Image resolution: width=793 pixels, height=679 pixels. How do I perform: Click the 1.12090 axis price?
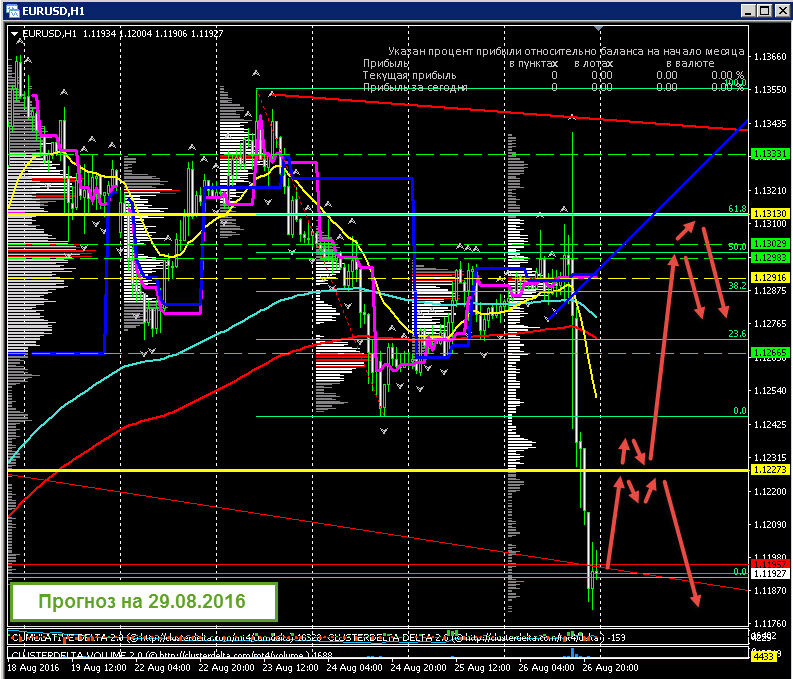pyautogui.click(x=770, y=525)
